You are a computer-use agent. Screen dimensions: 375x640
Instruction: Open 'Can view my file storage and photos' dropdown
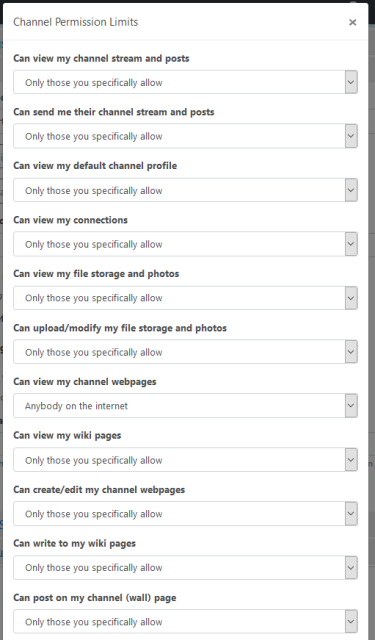click(x=185, y=298)
